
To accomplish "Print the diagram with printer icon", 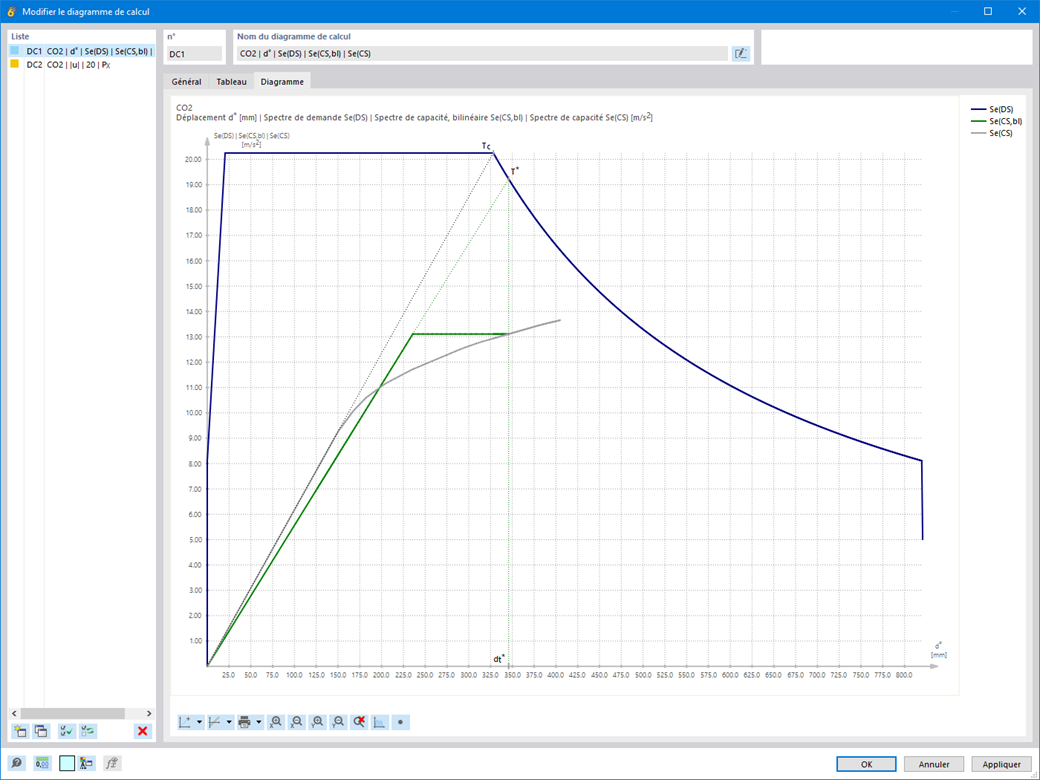I will [245, 722].
